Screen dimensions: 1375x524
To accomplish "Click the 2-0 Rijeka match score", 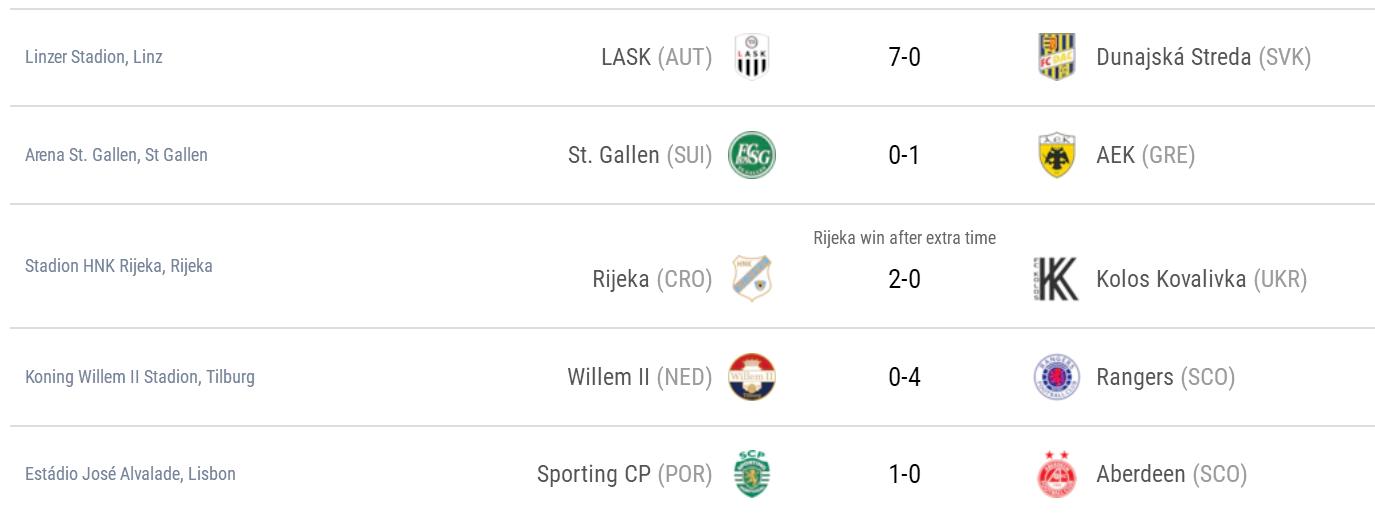I will [x=904, y=279].
